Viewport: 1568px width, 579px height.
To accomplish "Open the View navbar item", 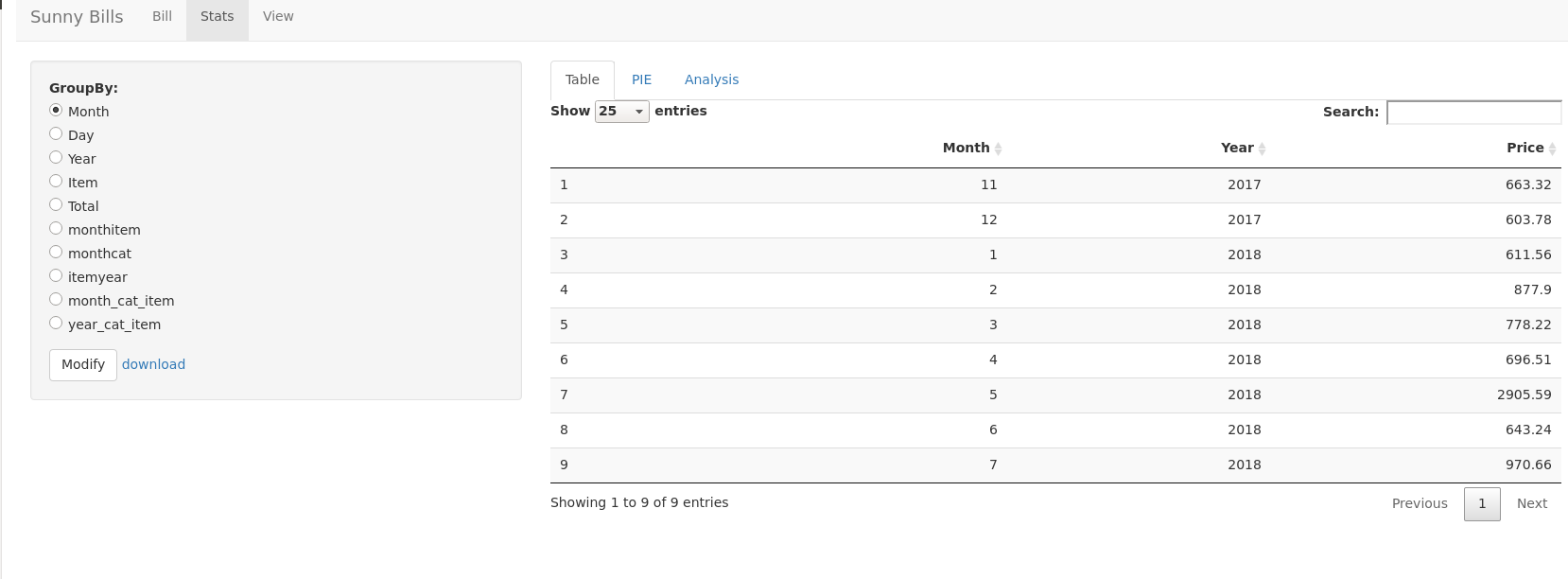I will point(278,16).
